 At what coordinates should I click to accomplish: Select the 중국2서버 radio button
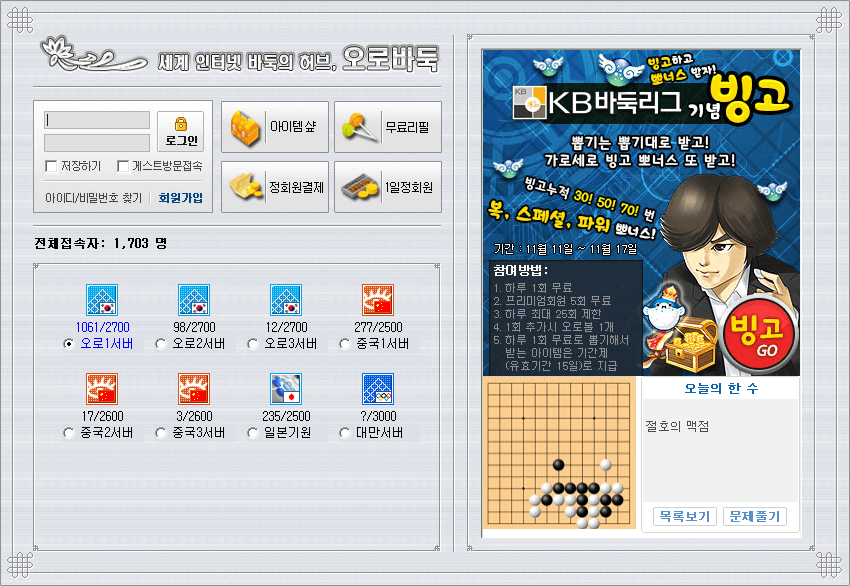click(68, 433)
